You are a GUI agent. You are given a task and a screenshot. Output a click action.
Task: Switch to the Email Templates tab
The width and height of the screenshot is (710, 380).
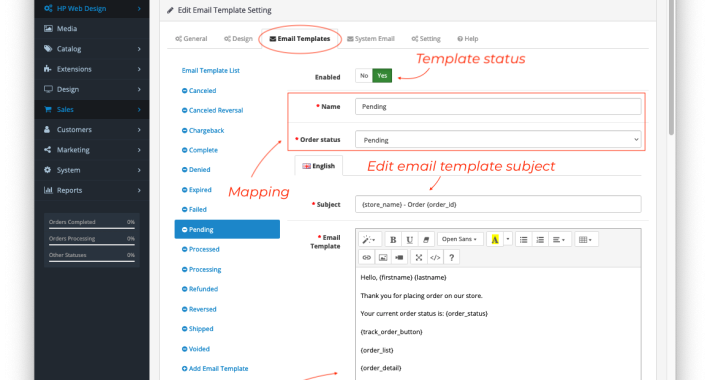click(x=300, y=39)
